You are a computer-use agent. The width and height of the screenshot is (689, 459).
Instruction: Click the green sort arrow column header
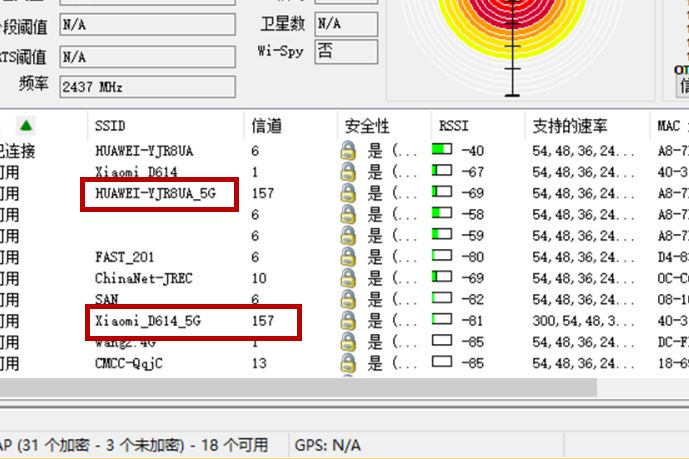coord(26,126)
